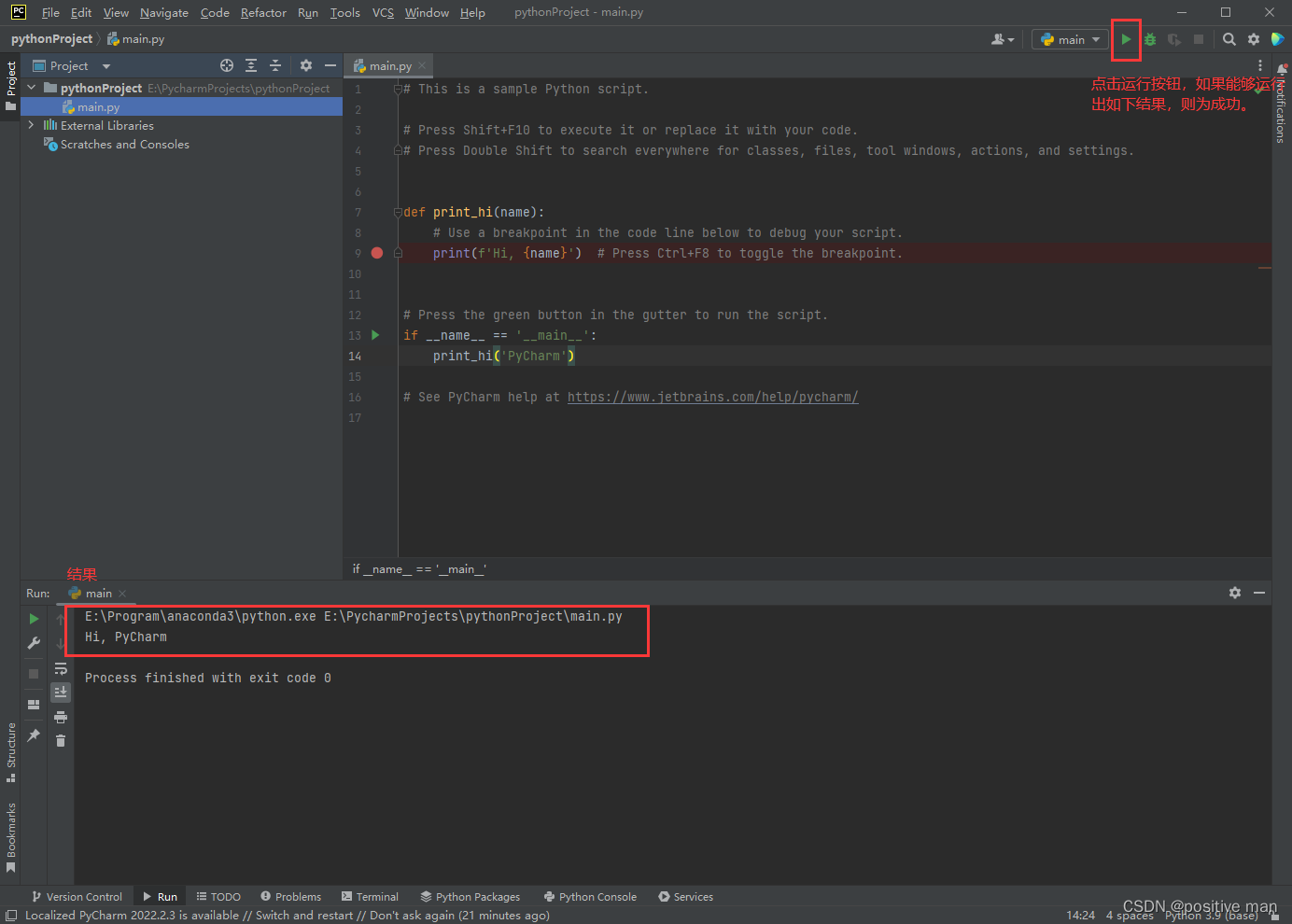Start debugging with the bug icon
Viewport: 1292px width, 924px height.
(1150, 39)
